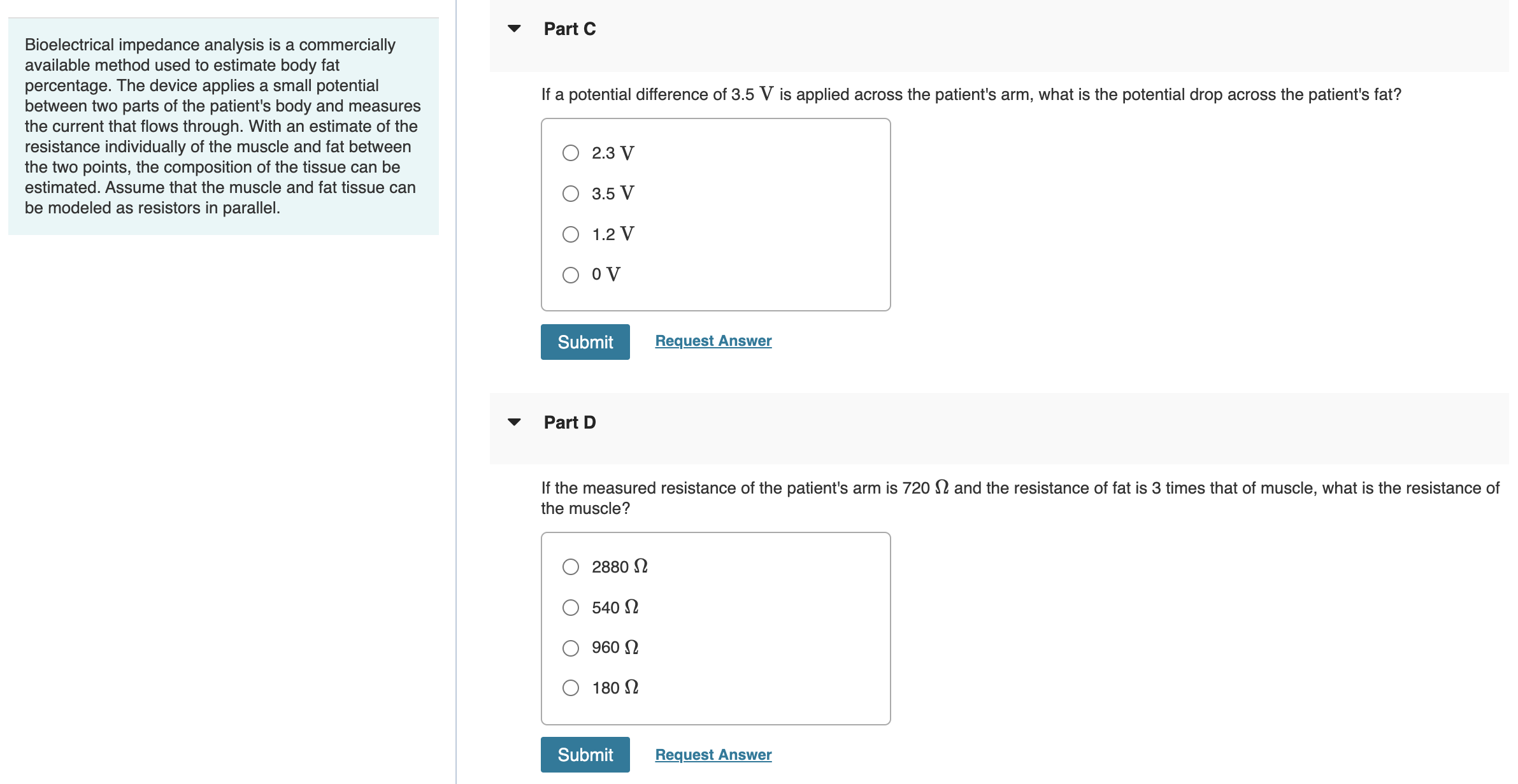Pick the 1.2 V answer choice
The height and width of the screenshot is (784, 1518).
571,234
